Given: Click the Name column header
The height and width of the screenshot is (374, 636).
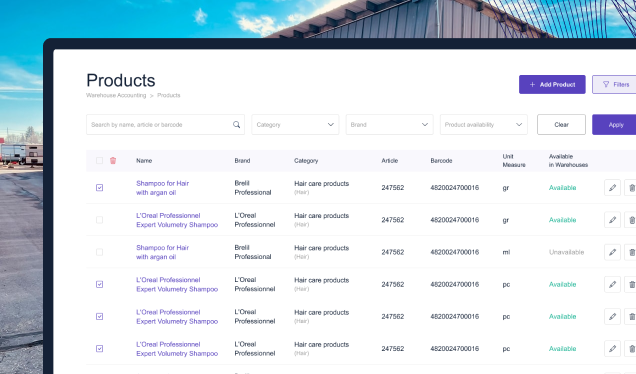Looking at the screenshot, I should (144, 161).
